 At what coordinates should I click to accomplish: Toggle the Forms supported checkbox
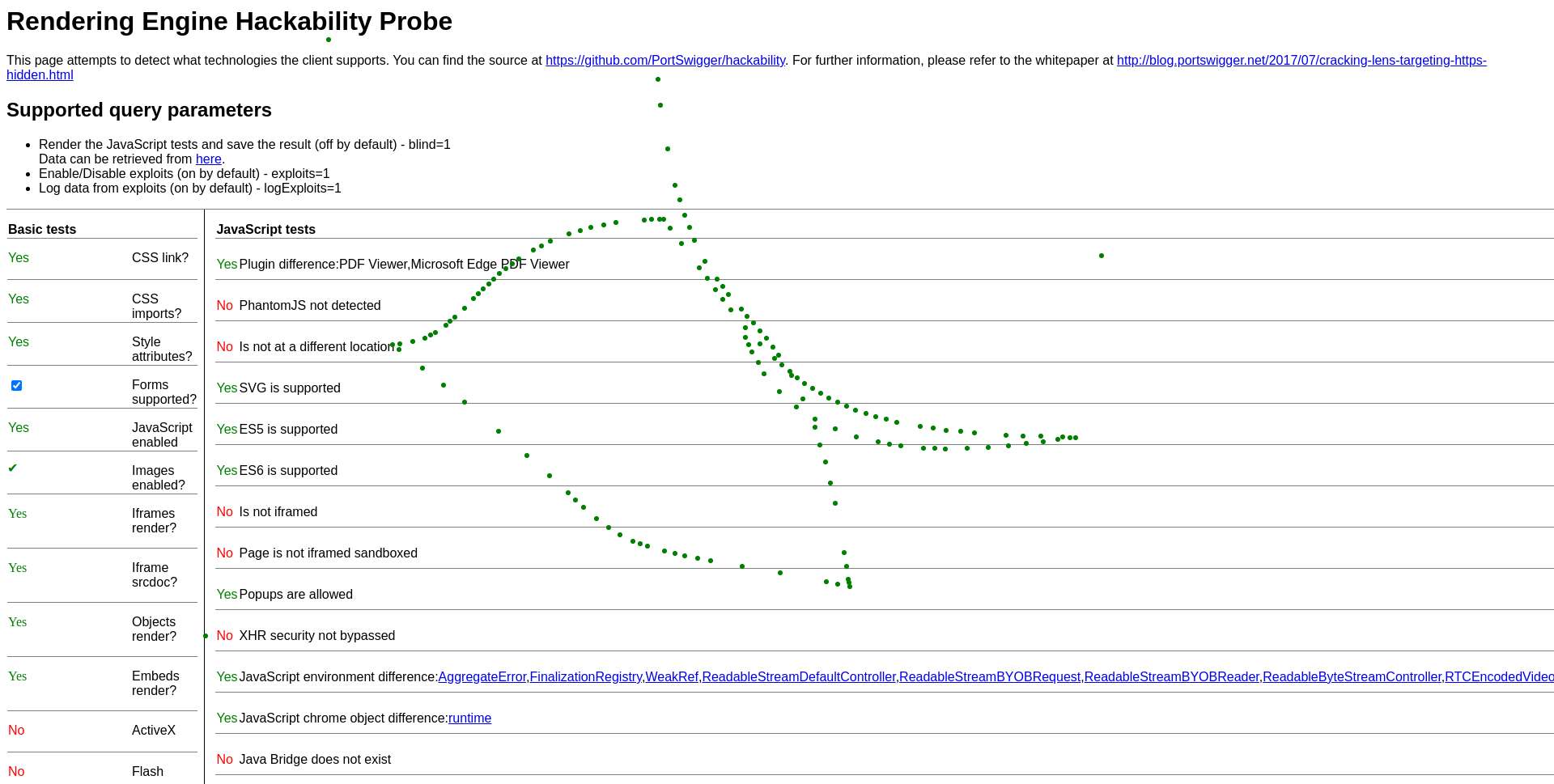(x=16, y=386)
